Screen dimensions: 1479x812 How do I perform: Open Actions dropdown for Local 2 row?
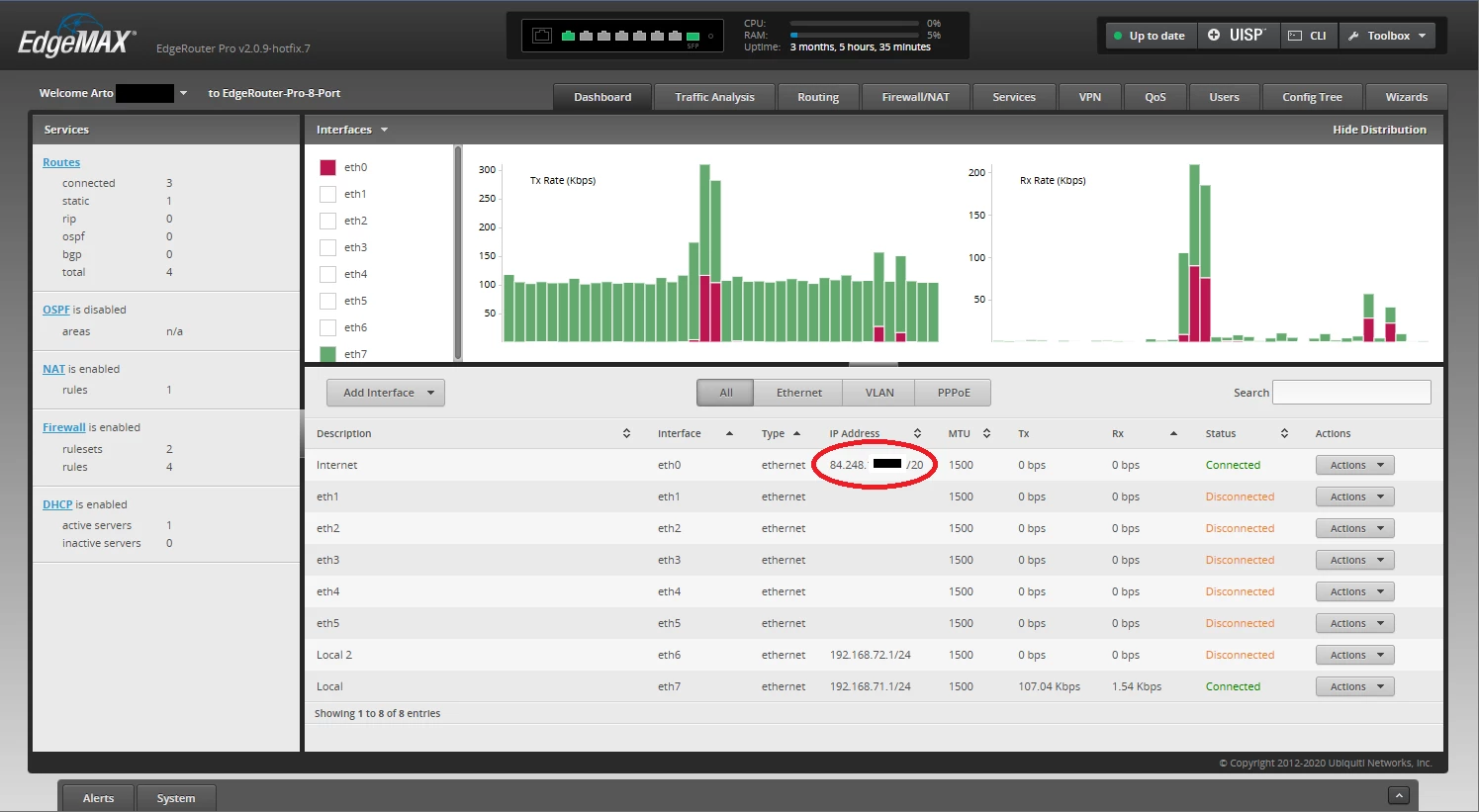pos(1354,655)
